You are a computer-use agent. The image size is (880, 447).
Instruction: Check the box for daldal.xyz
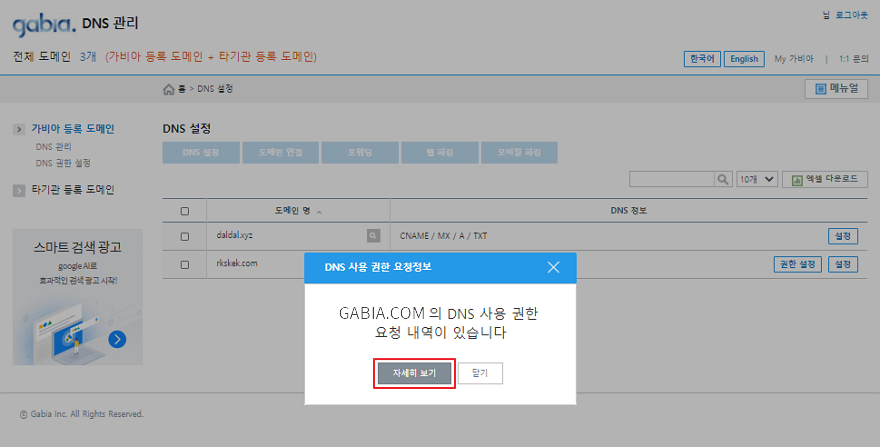tap(184, 237)
